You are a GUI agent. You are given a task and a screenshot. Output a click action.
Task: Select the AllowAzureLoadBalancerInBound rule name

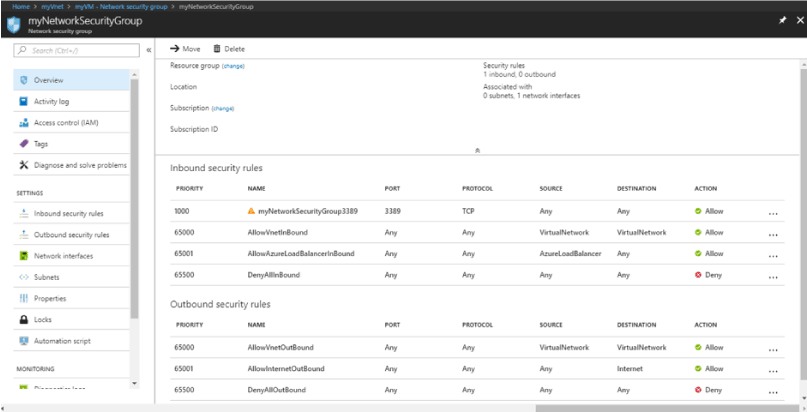pyautogui.click(x=301, y=254)
